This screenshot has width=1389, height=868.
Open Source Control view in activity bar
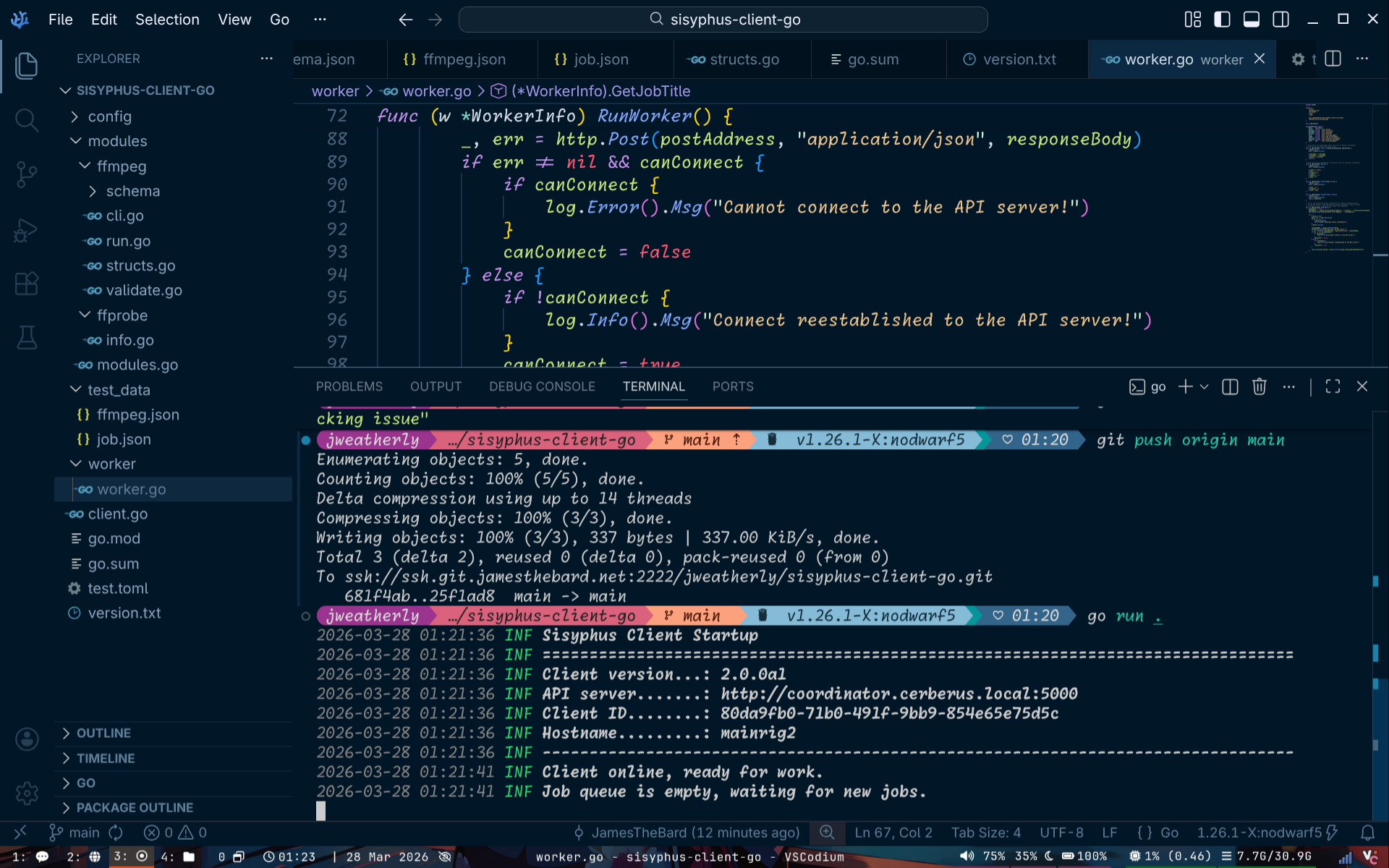tap(27, 174)
